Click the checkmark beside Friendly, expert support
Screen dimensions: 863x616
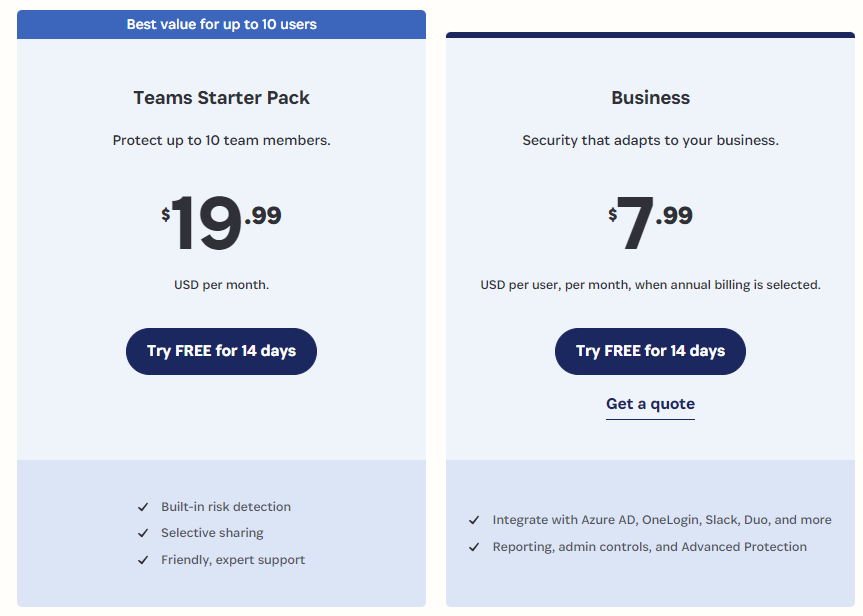tap(143, 560)
